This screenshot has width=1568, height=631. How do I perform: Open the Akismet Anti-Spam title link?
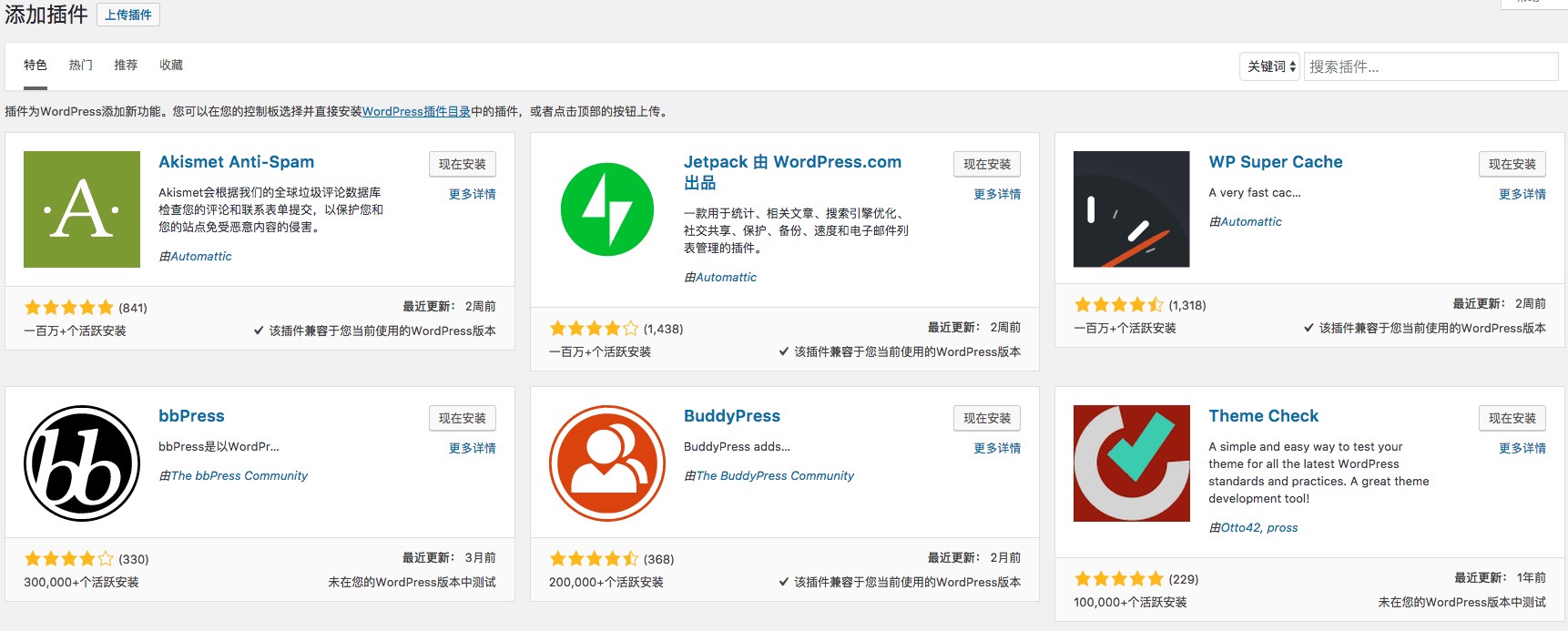click(x=236, y=162)
